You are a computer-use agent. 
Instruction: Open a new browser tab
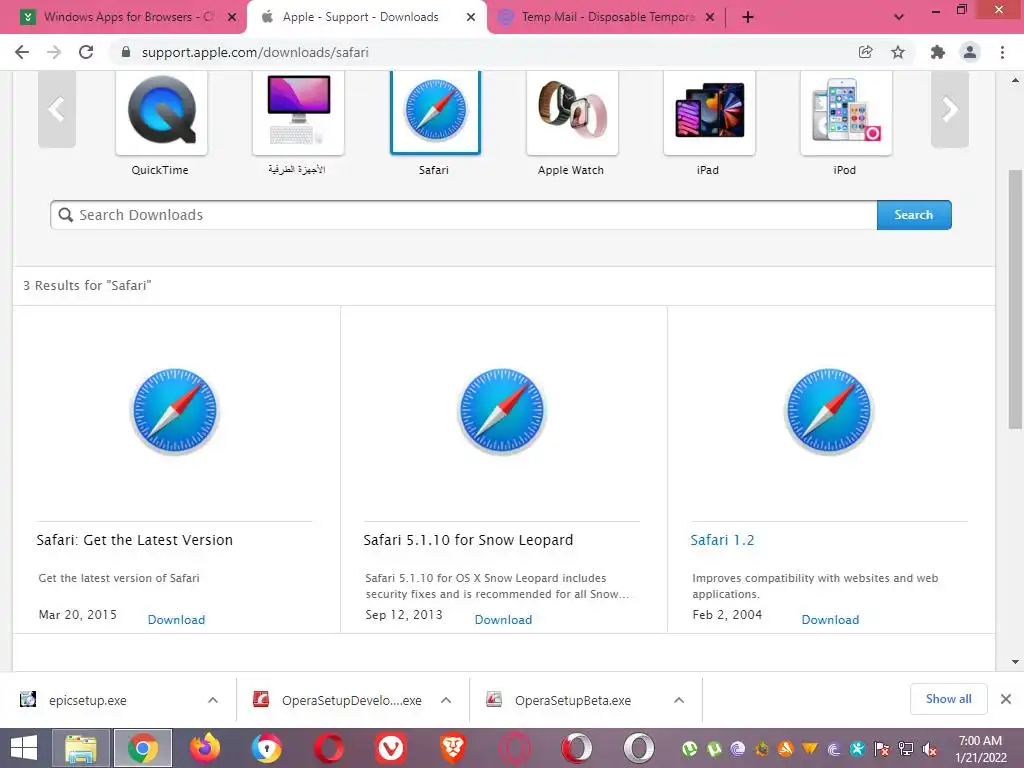[748, 18]
